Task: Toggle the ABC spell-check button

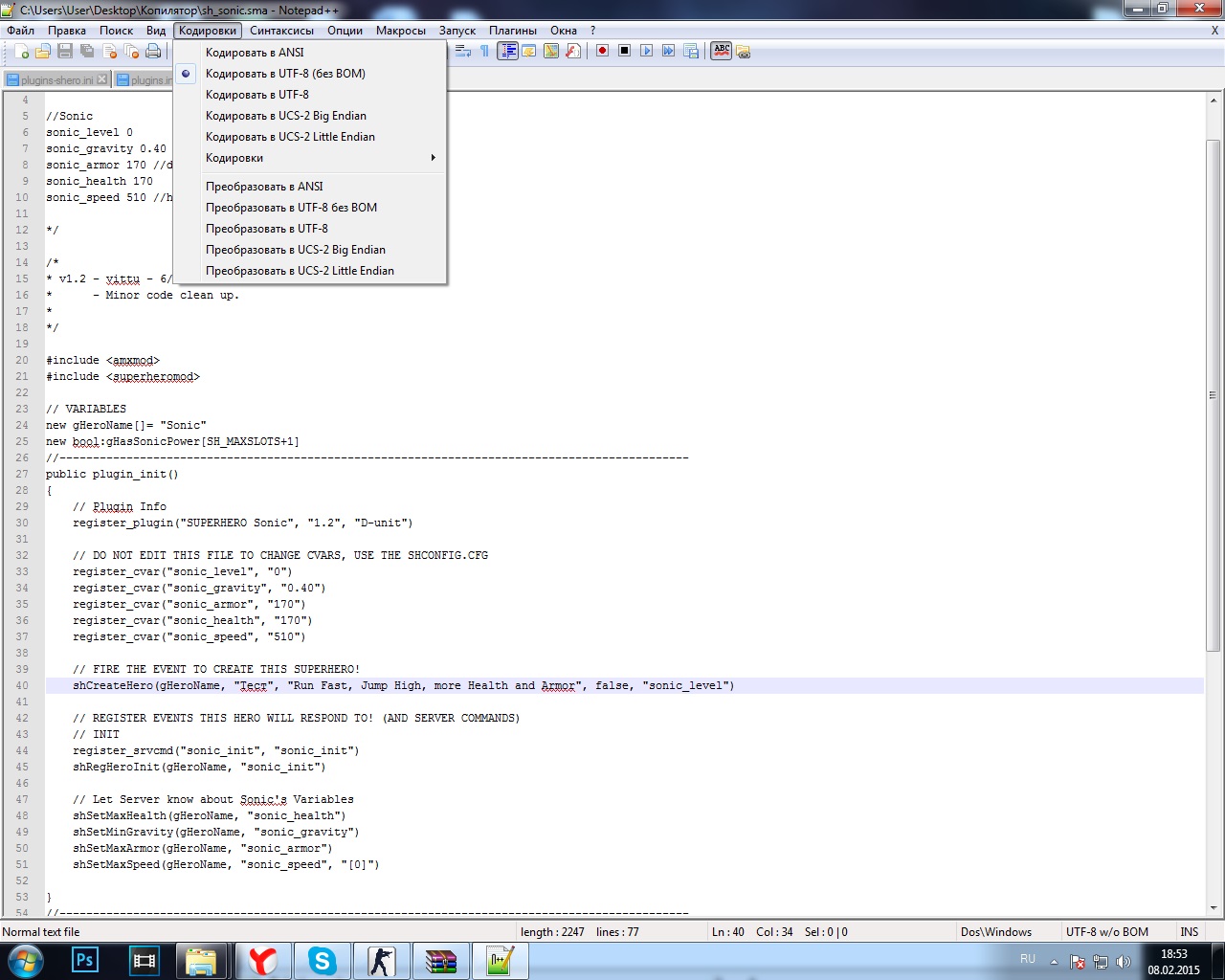Action: click(722, 51)
